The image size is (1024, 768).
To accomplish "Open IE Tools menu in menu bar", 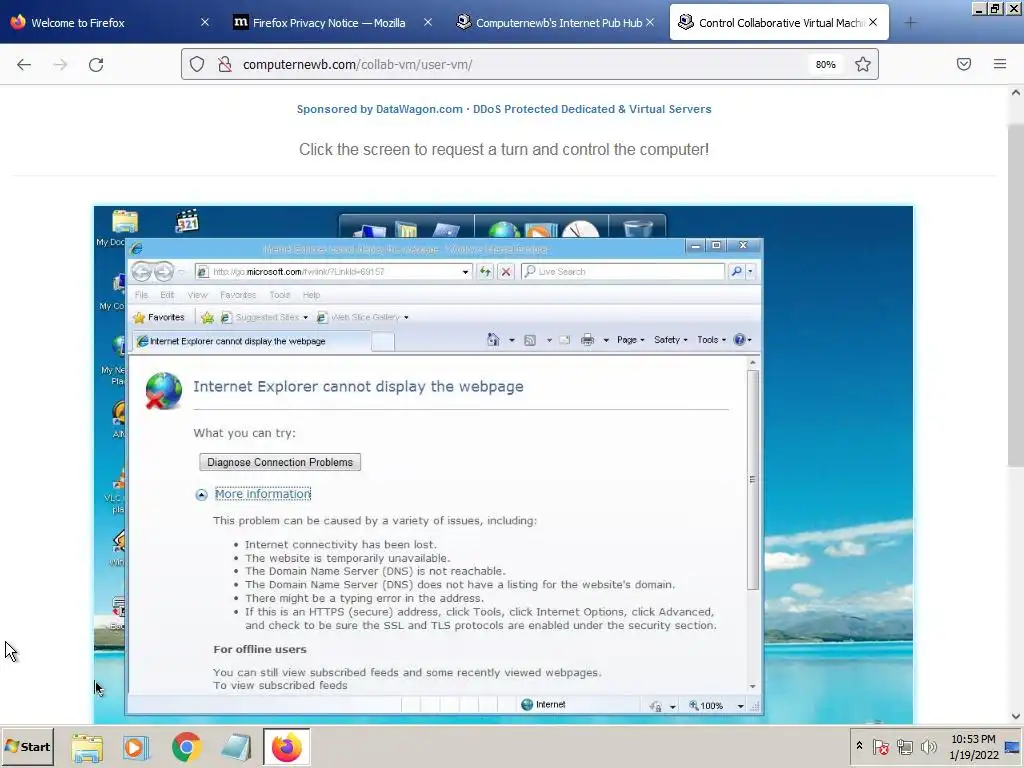I will [x=280, y=295].
